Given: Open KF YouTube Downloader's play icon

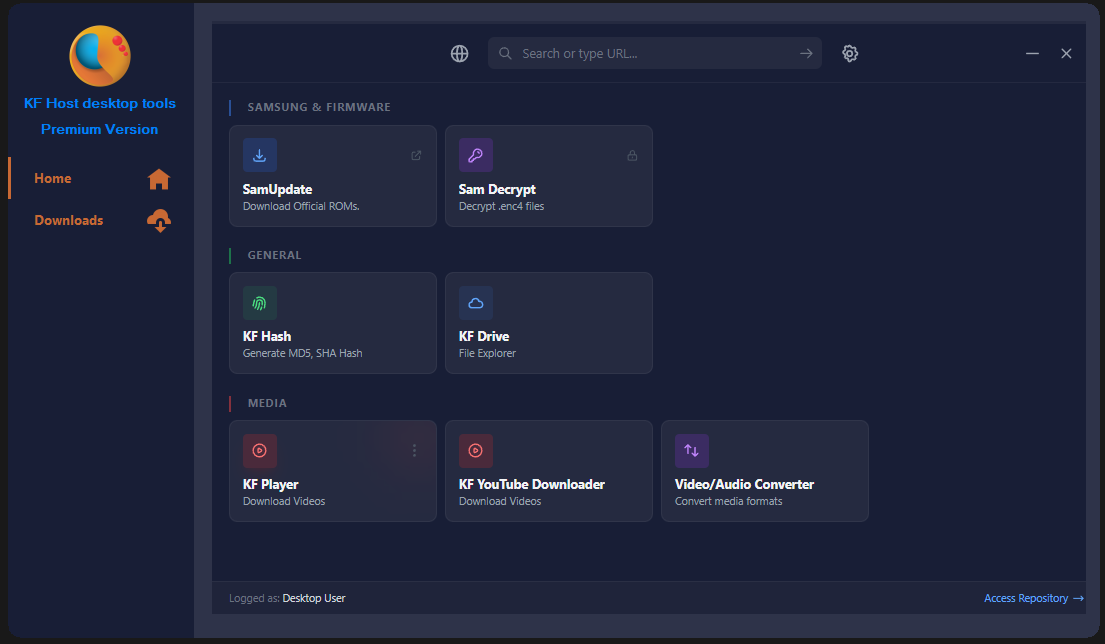Looking at the screenshot, I should (475, 451).
